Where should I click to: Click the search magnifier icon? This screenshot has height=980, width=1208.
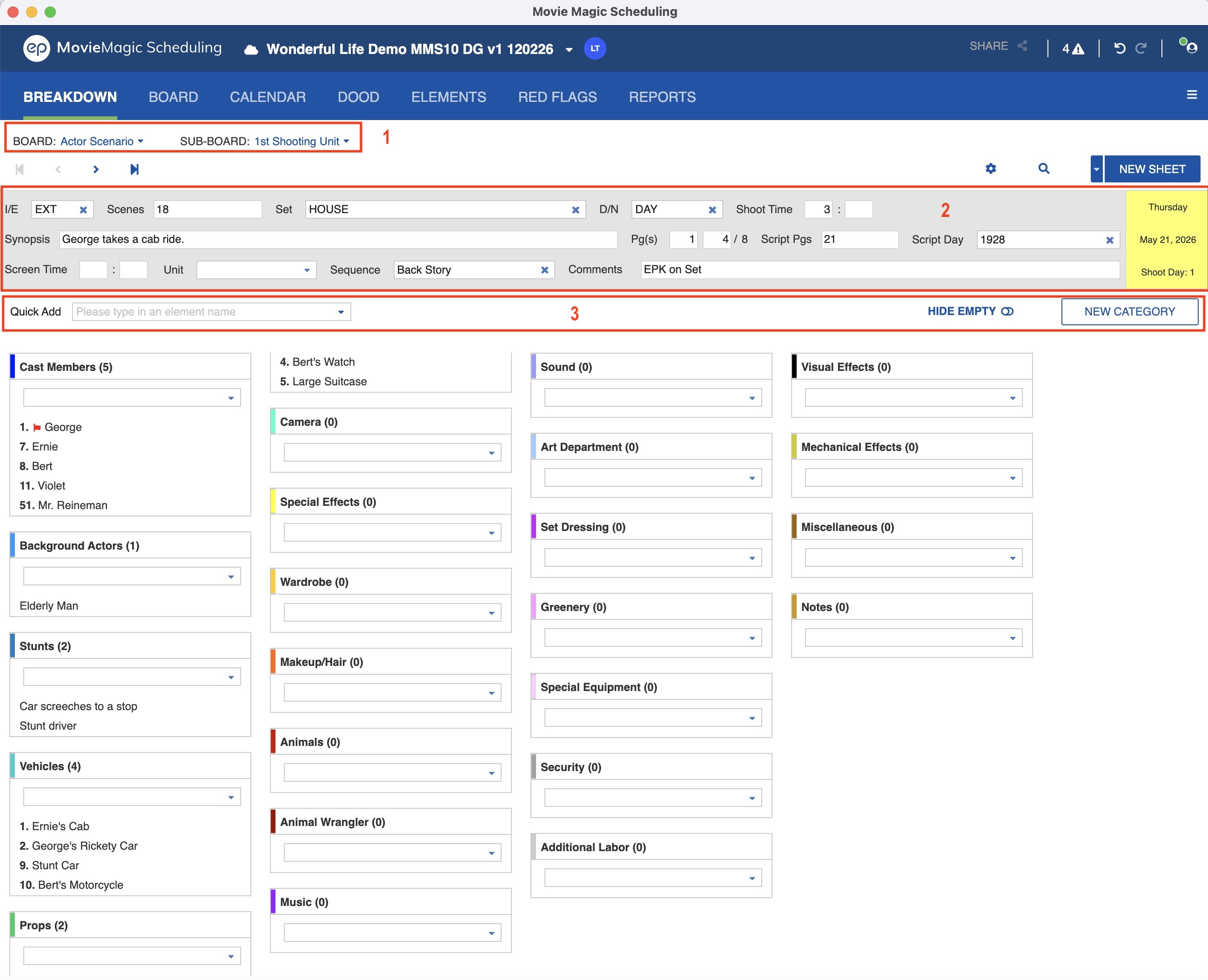coord(1044,169)
